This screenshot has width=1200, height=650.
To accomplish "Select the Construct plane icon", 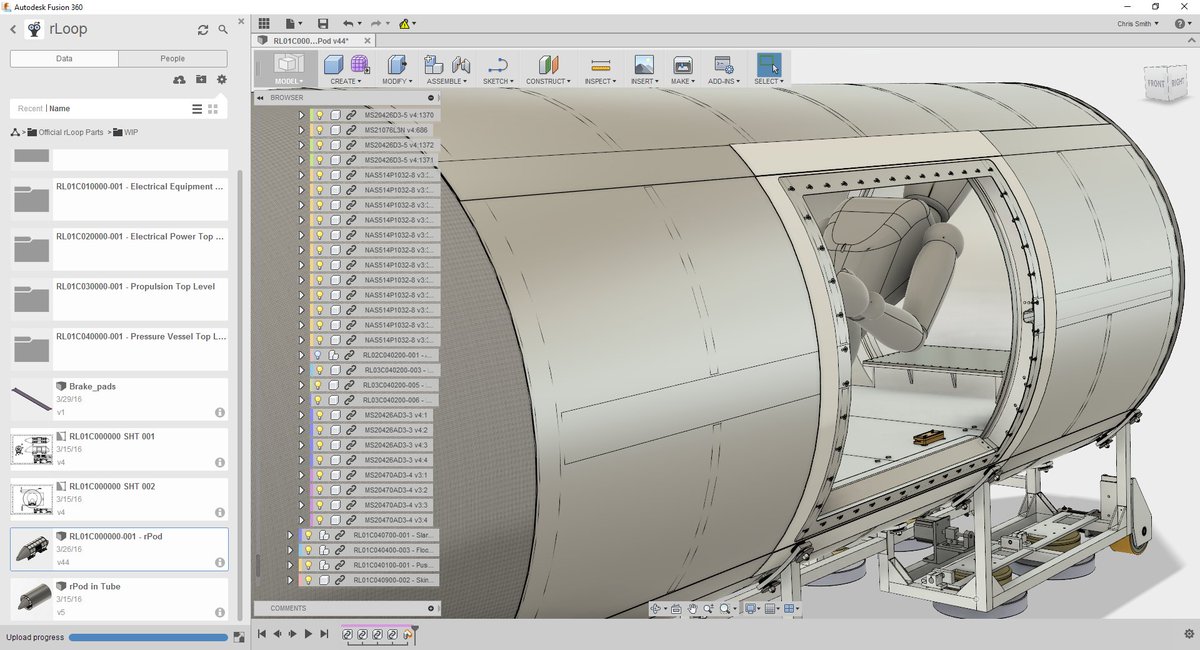I will pos(547,65).
